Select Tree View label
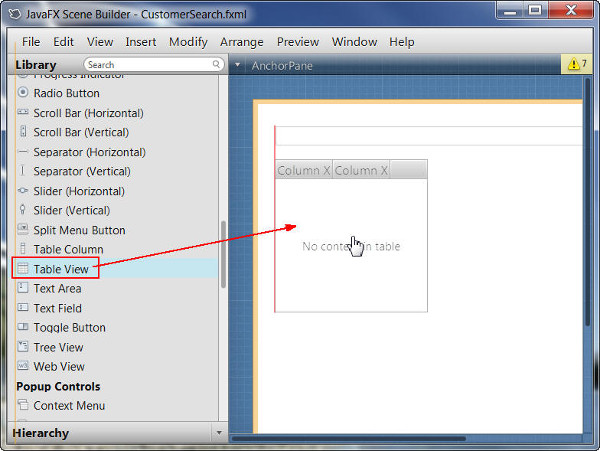The height and width of the screenshot is (451, 600). pyautogui.click(x=58, y=347)
